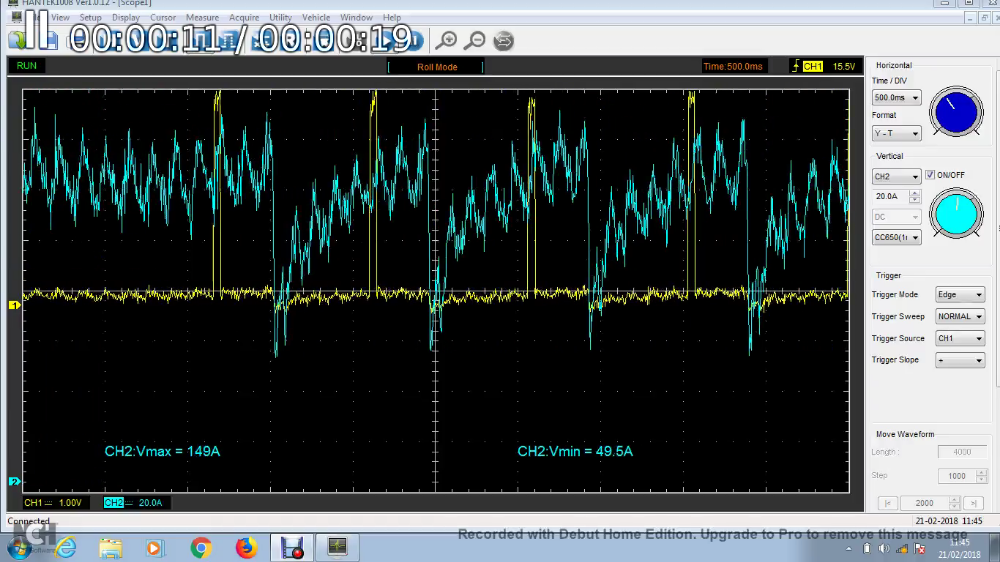Toggle the channel ON/OFF checkbox
1000x562 pixels.
pyautogui.click(x=930, y=175)
